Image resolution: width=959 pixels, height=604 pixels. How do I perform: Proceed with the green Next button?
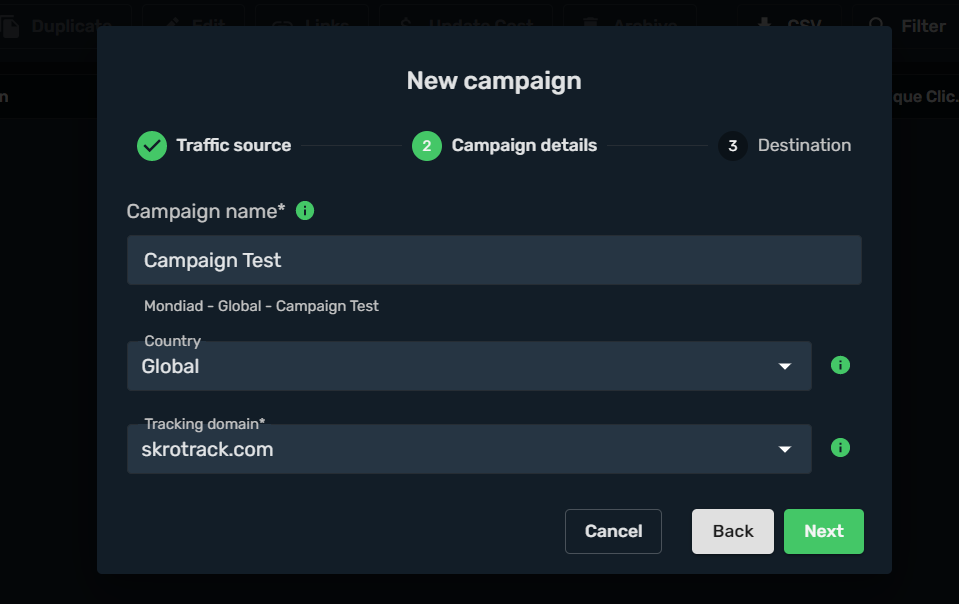824,531
